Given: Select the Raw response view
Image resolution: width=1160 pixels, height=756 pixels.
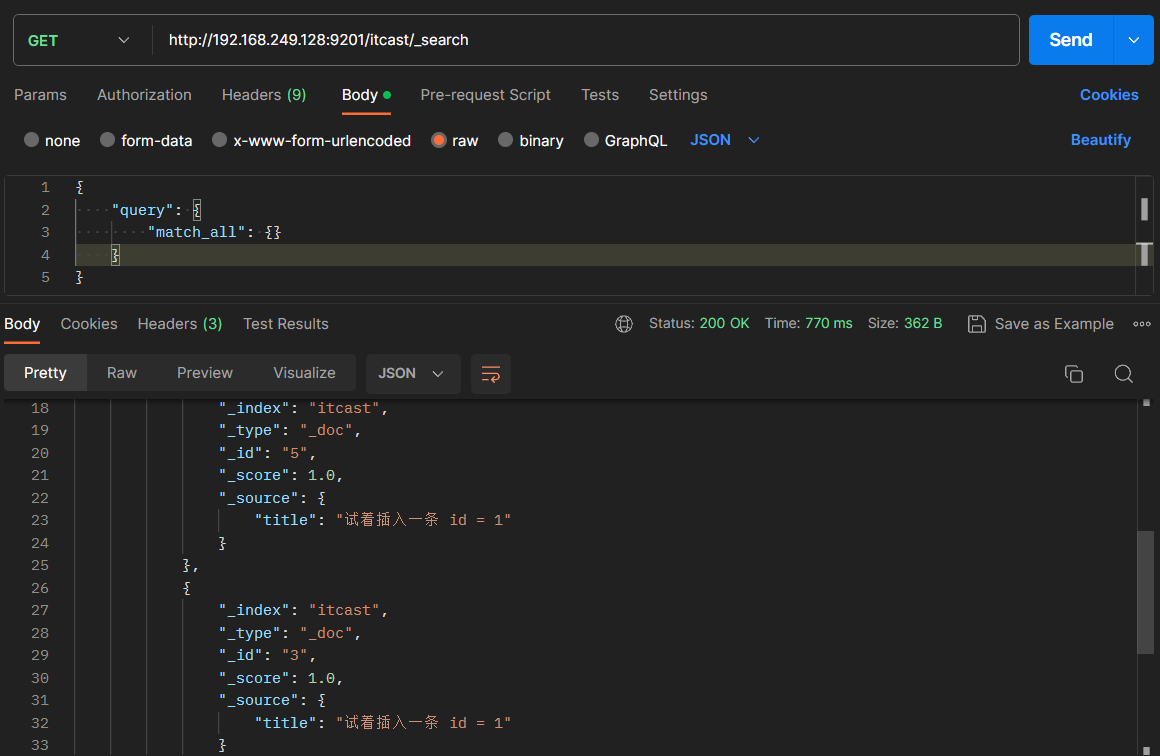Looking at the screenshot, I should click(121, 373).
